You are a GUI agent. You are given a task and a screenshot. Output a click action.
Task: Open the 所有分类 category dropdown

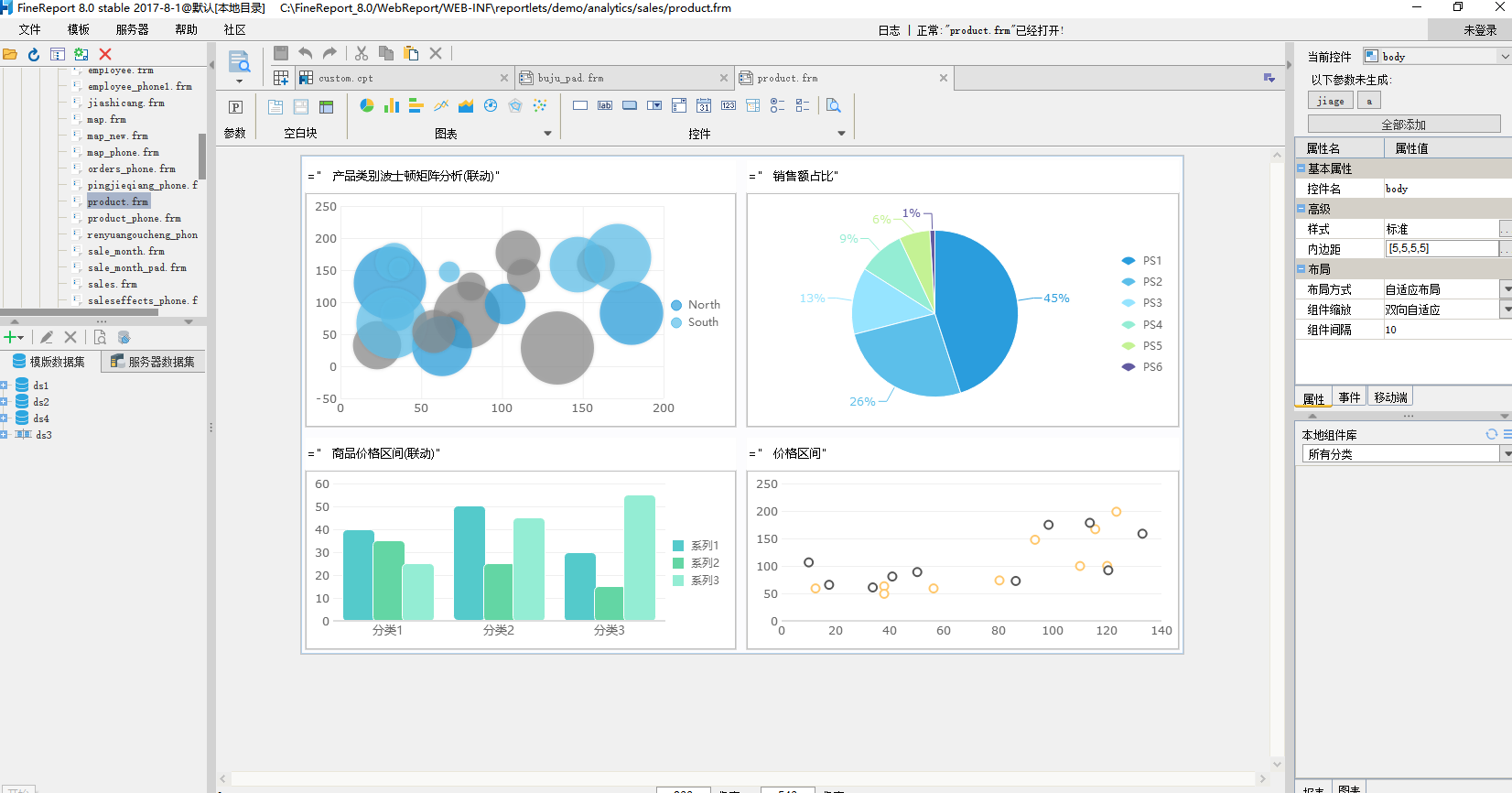point(1507,453)
